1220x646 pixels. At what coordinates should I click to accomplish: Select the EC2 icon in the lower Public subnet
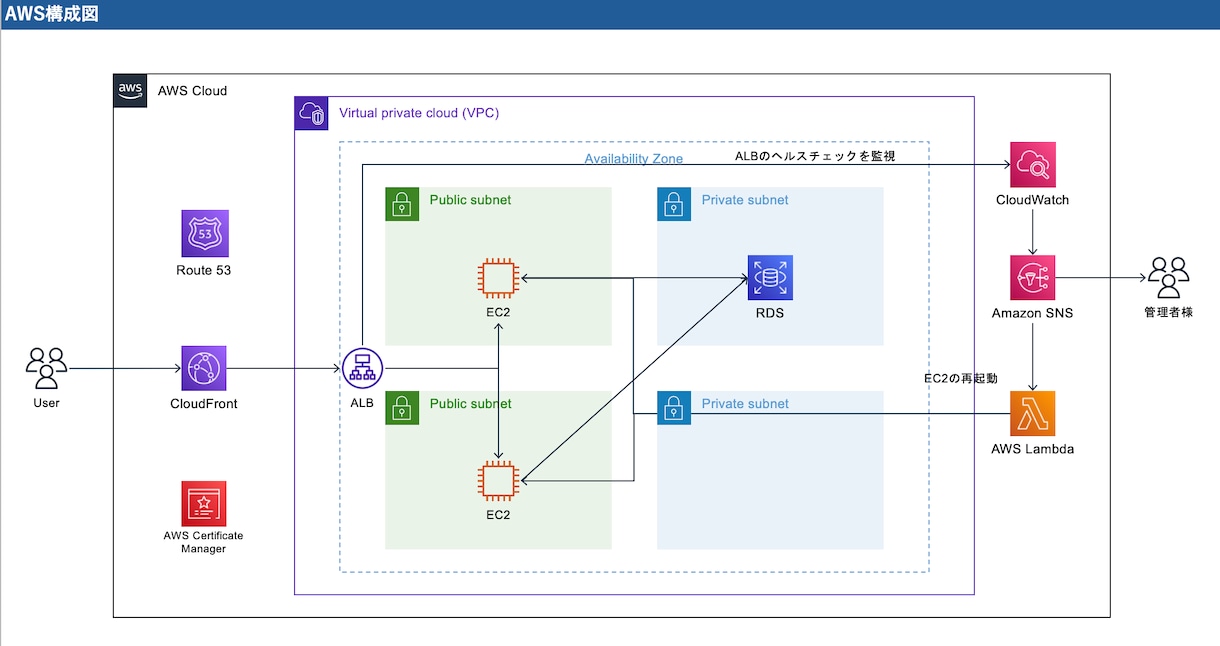[x=498, y=481]
